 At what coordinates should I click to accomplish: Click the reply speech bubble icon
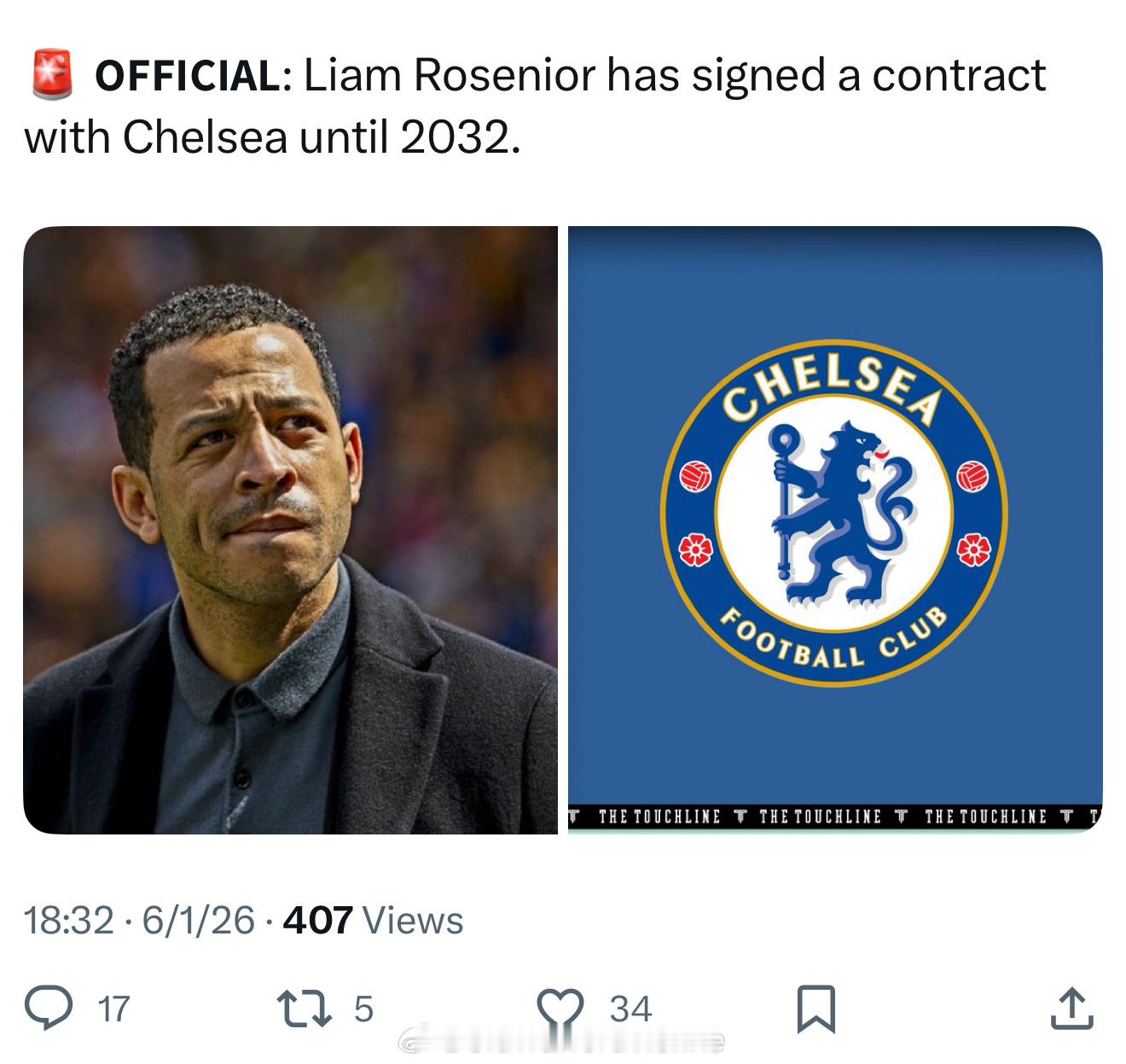(52, 1008)
